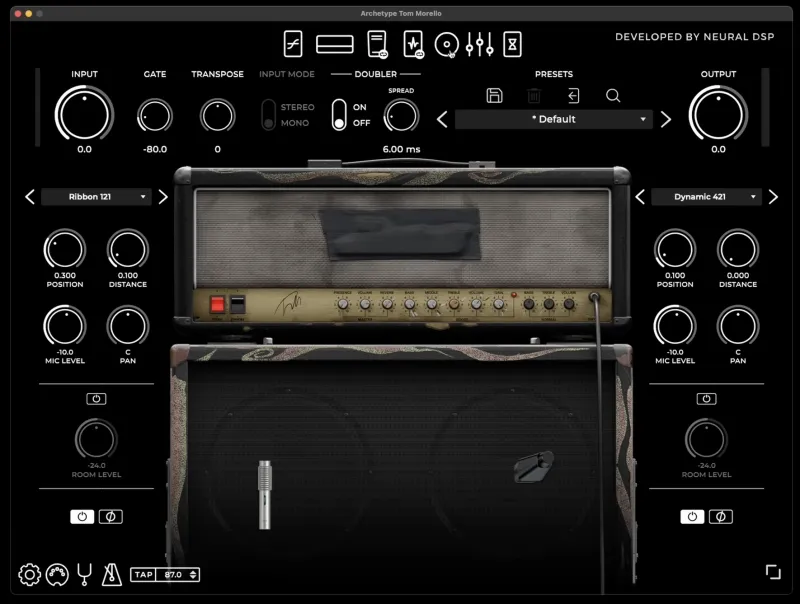Import a preset using the import icon
This screenshot has height=604, width=800.
(573, 96)
